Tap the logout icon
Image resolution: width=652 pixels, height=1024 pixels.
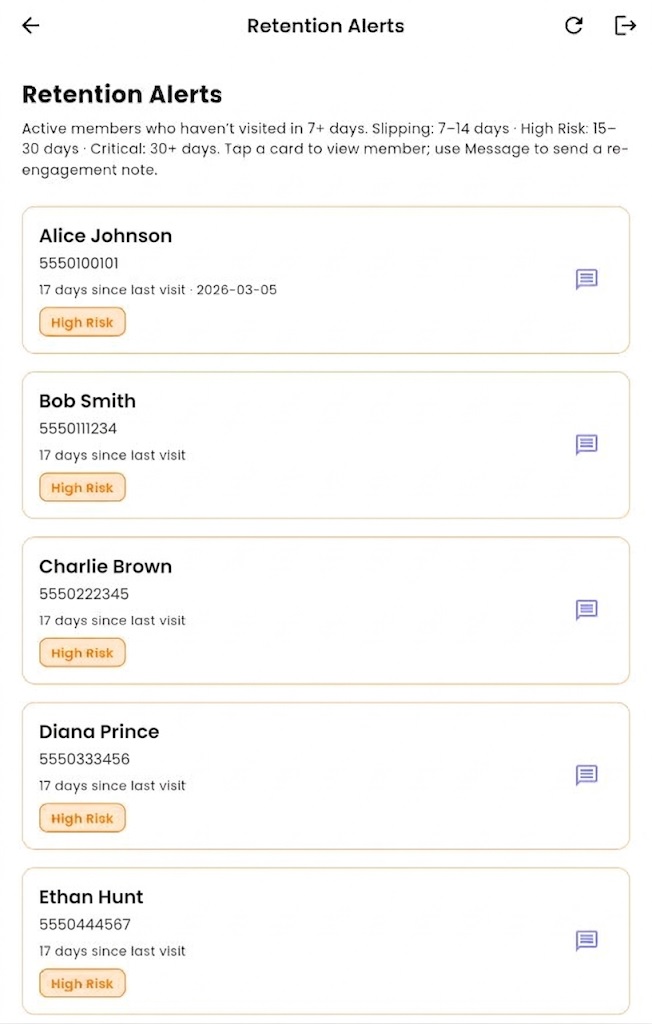625,25
